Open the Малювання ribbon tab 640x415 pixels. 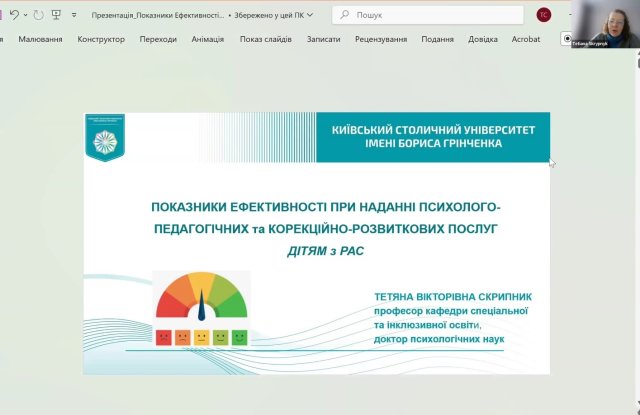click(40, 39)
